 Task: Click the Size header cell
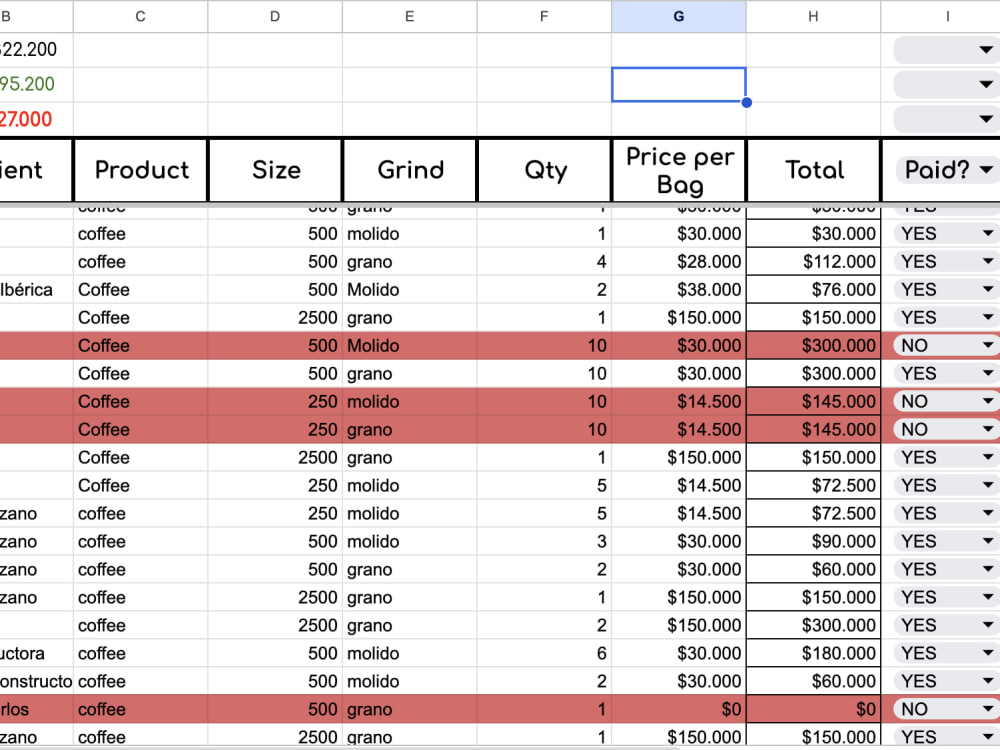coord(276,170)
